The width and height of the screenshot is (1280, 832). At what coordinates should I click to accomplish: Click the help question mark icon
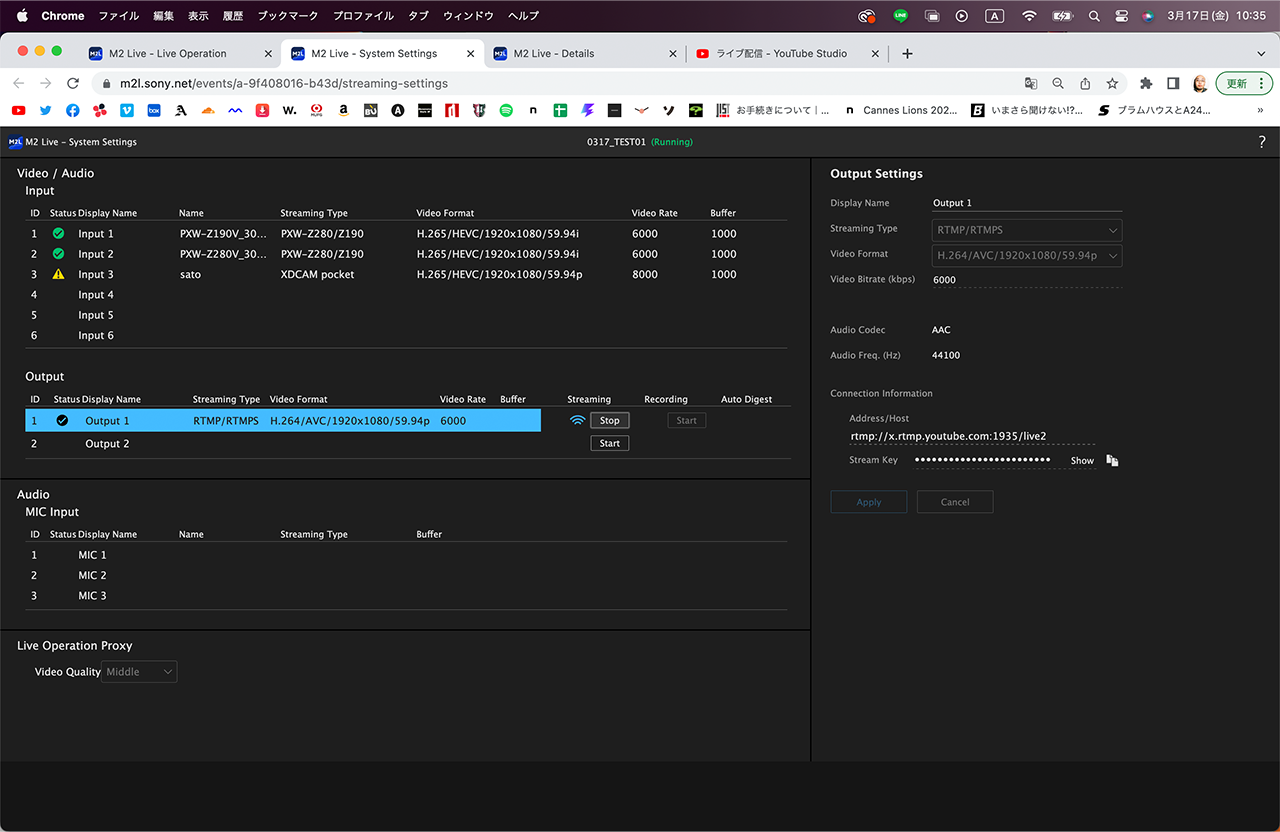[1262, 142]
